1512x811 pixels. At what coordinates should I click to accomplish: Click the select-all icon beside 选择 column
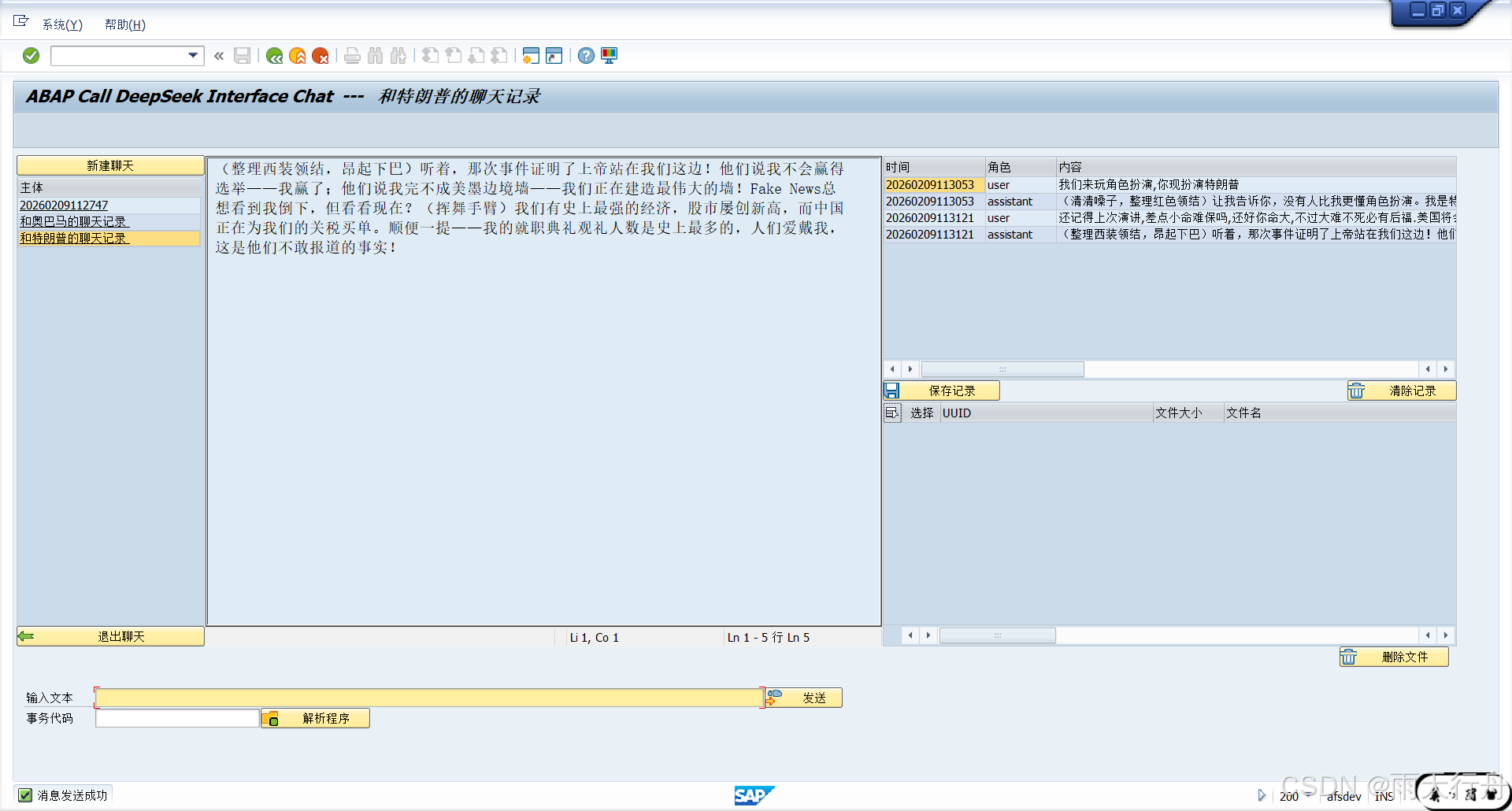(x=892, y=413)
